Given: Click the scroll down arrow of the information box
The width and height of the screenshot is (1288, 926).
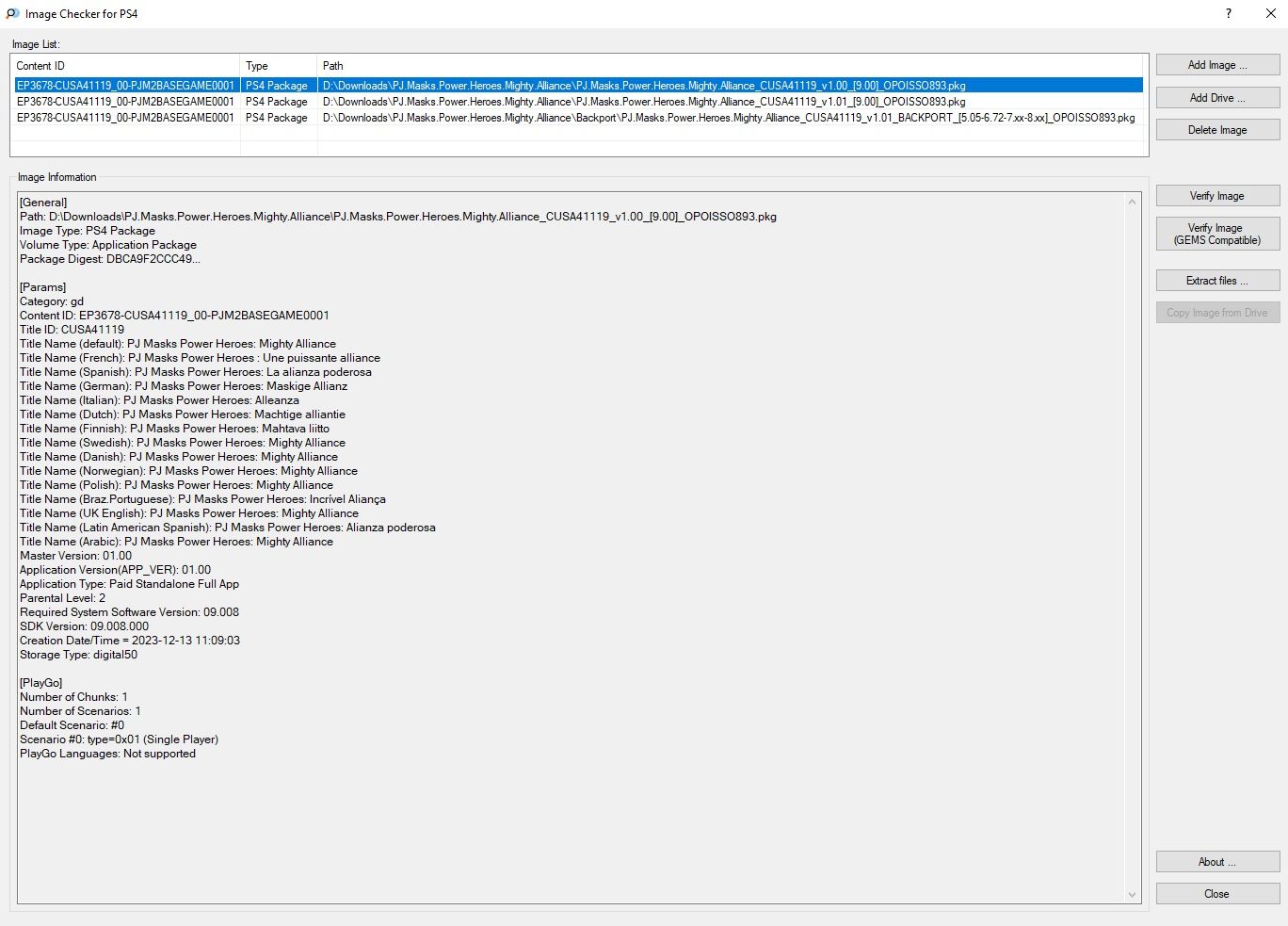Looking at the screenshot, I should [1133, 895].
